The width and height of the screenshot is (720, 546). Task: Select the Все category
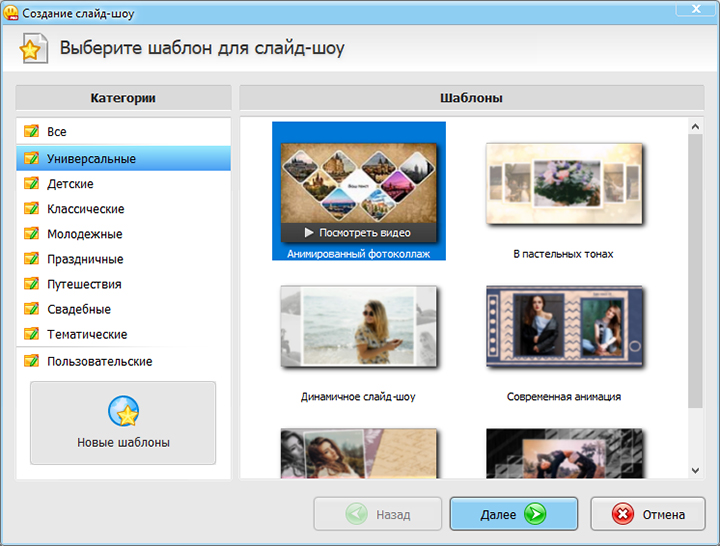[124, 132]
